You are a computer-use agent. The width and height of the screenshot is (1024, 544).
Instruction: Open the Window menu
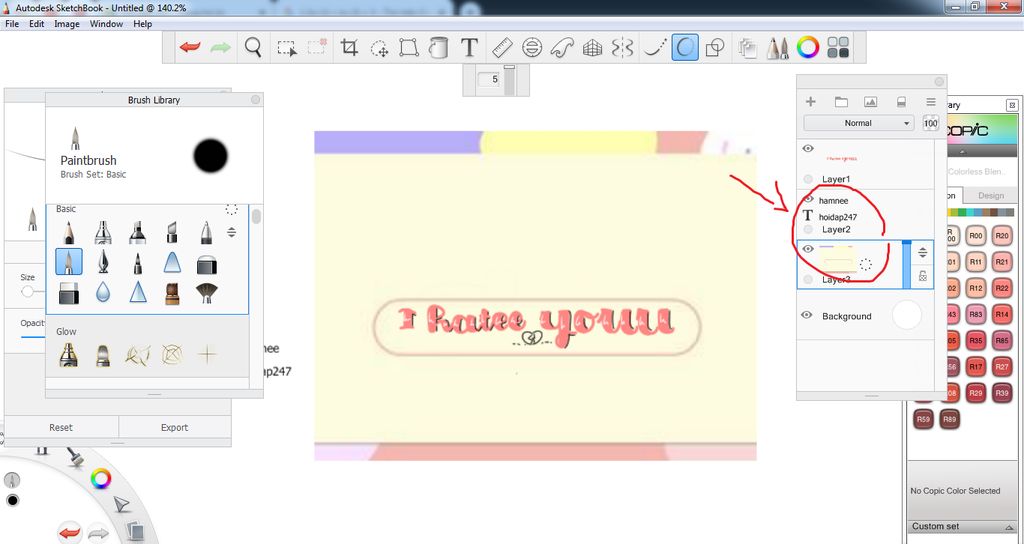[x=106, y=24]
